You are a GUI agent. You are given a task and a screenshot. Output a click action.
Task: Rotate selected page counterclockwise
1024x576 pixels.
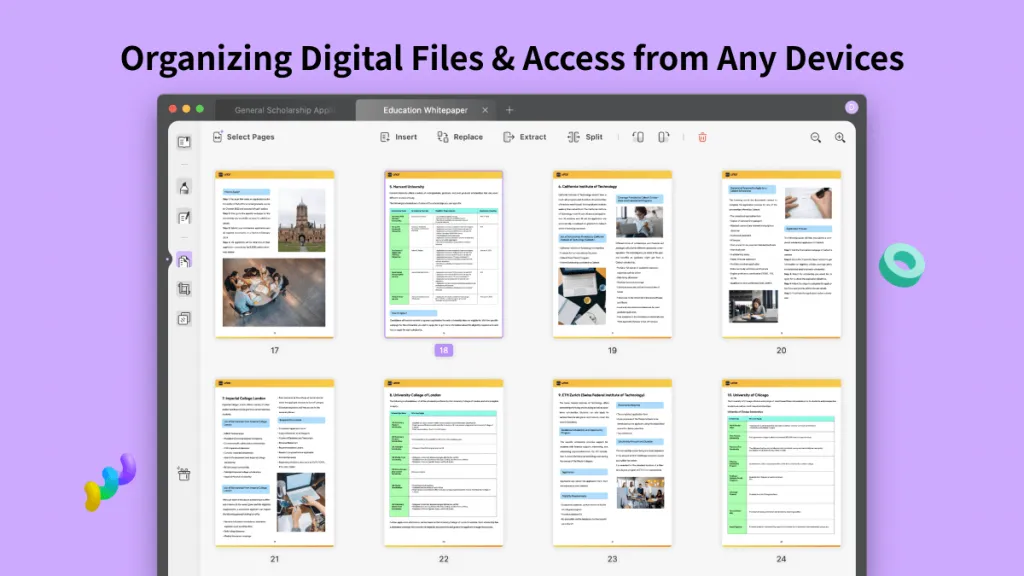coord(637,137)
